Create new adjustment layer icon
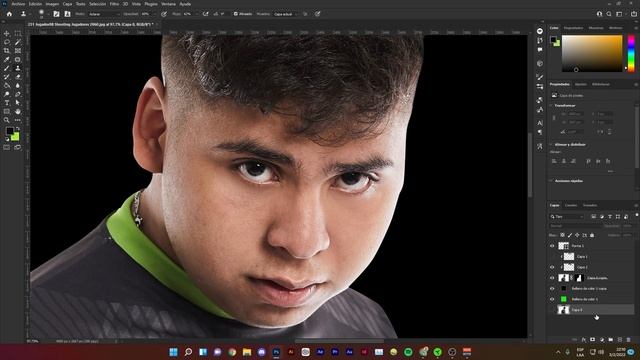 pyautogui.click(x=602, y=340)
